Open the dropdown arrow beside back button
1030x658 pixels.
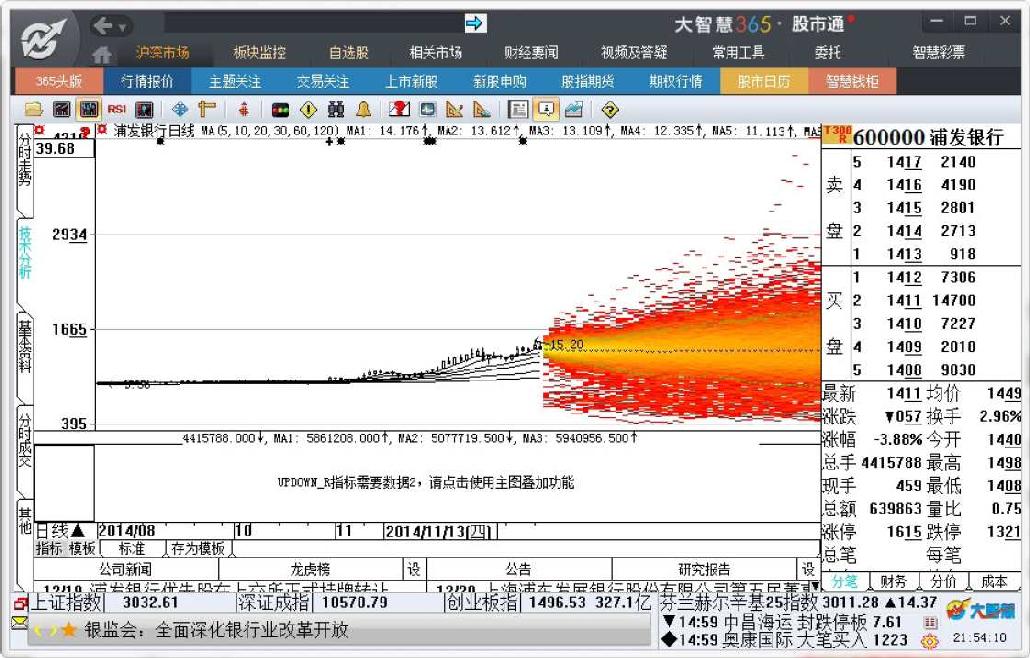pos(122,27)
